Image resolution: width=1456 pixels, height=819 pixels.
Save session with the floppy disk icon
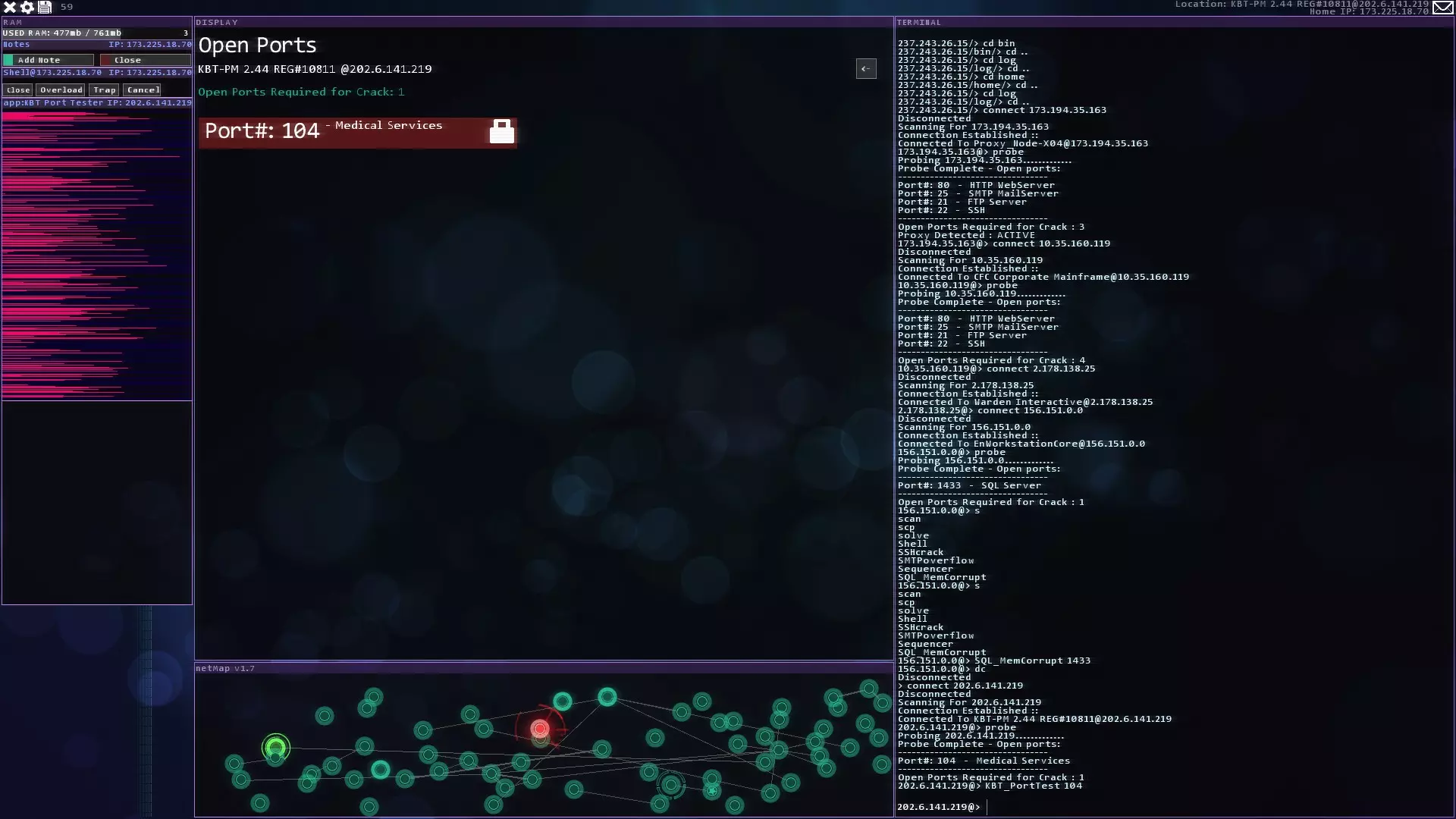click(x=45, y=7)
